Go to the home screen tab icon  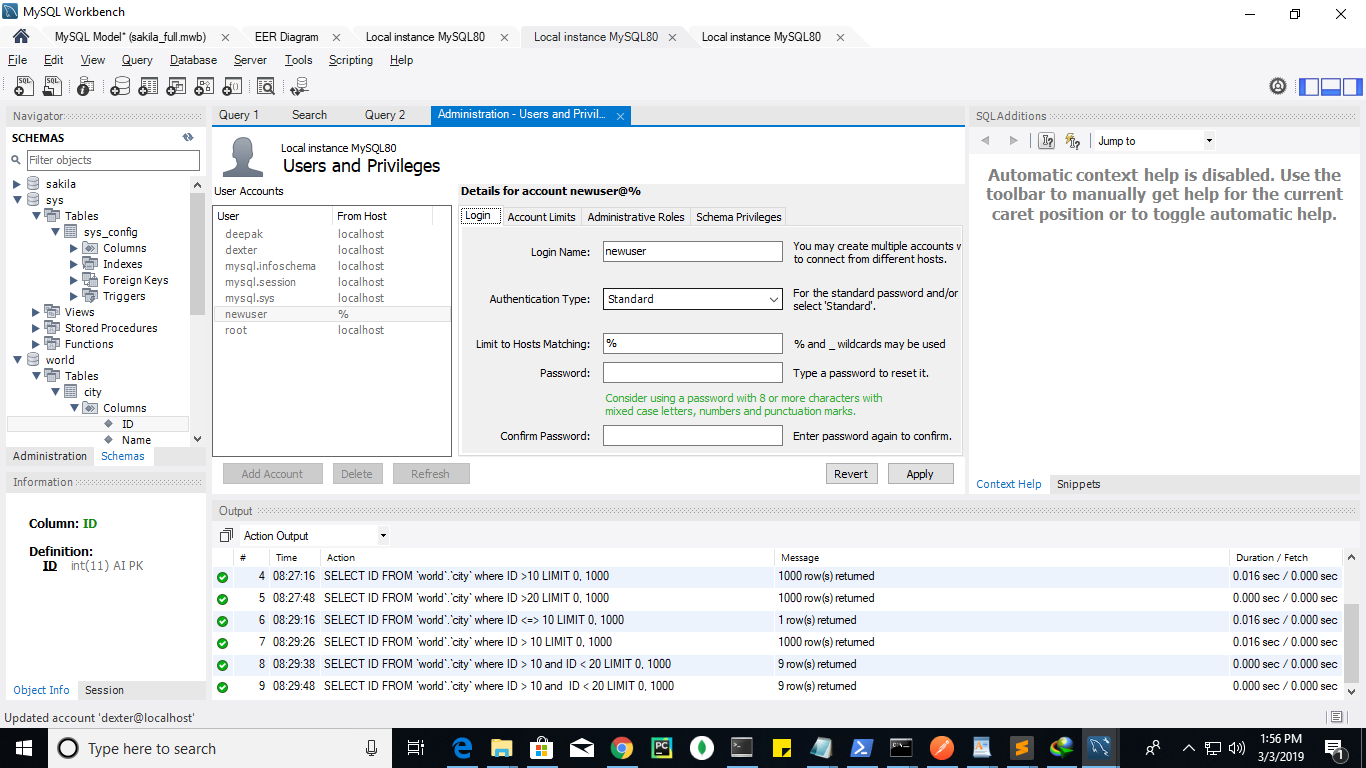21,36
